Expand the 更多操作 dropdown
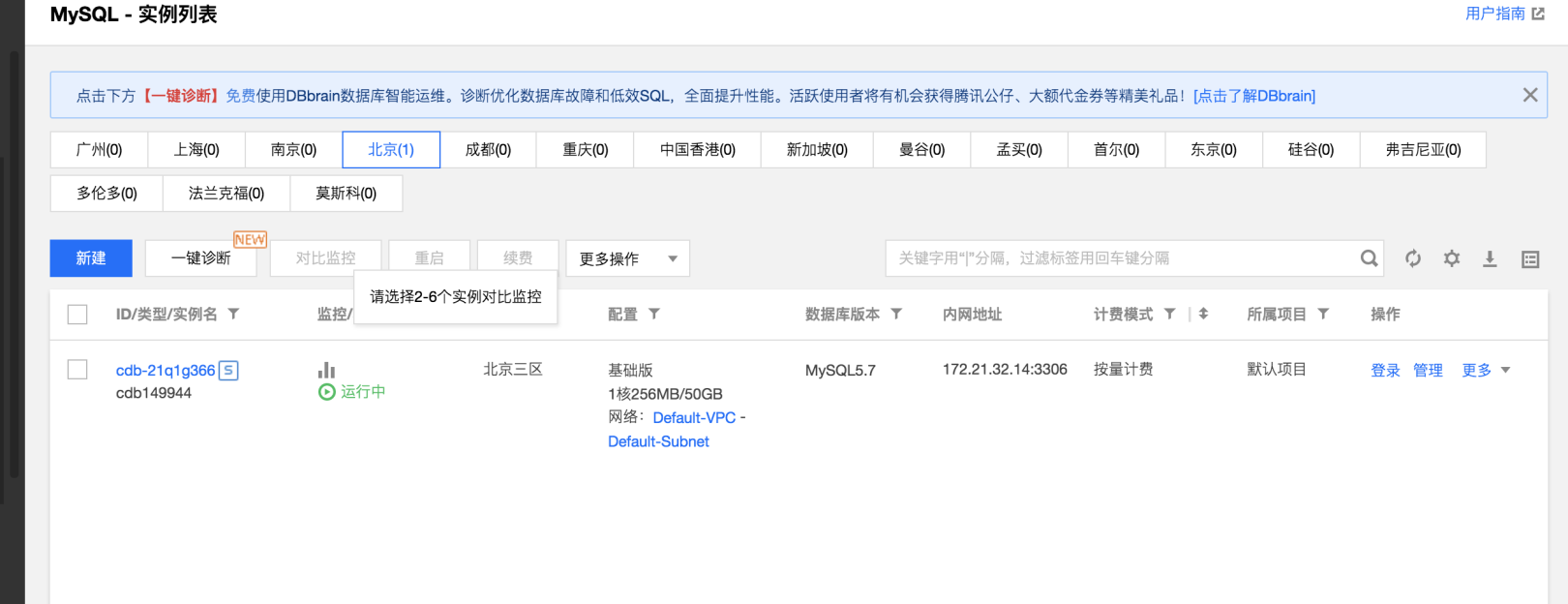The image size is (1568, 604). tap(627, 258)
